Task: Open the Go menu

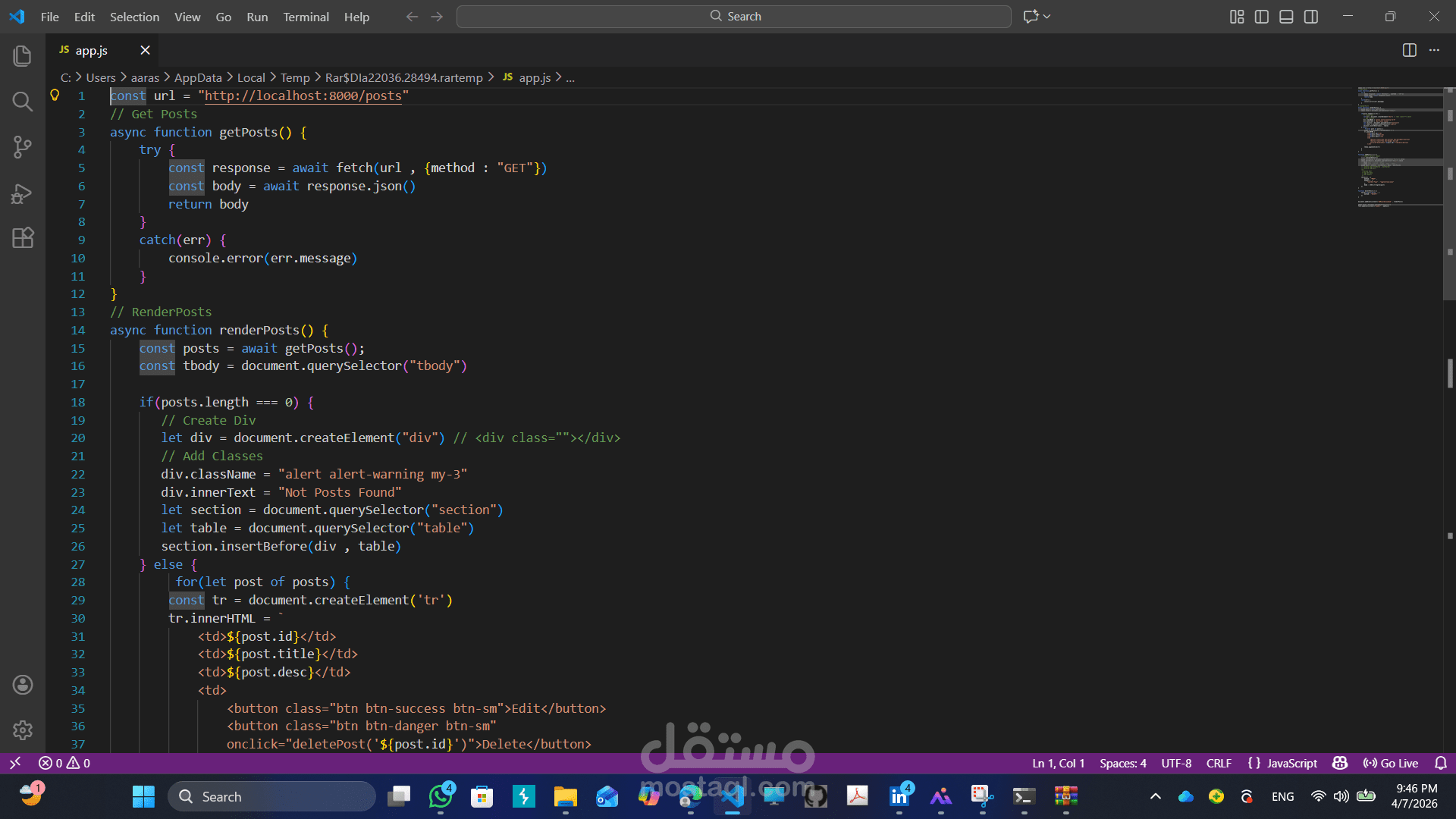Action: click(224, 17)
